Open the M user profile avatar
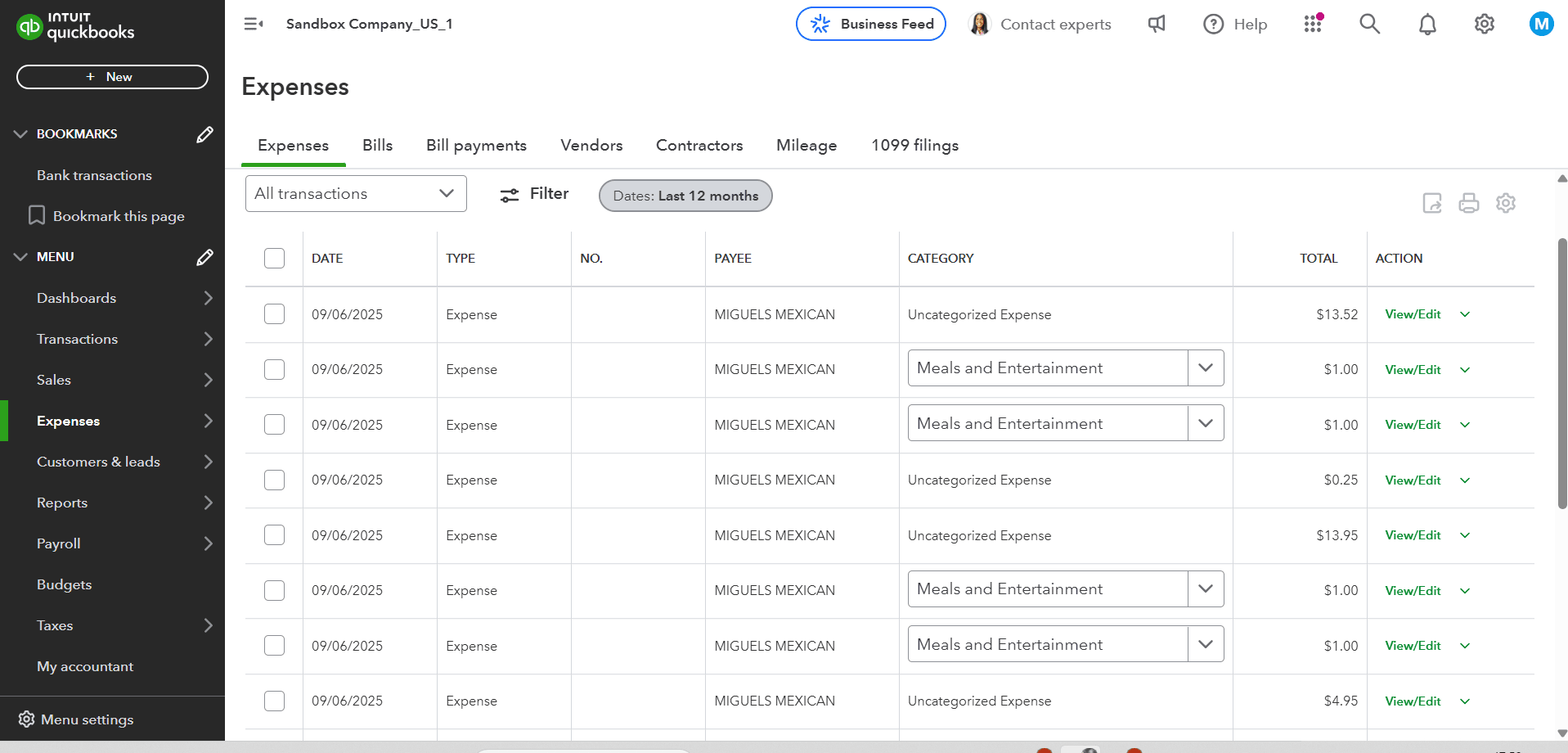 pyautogui.click(x=1542, y=24)
